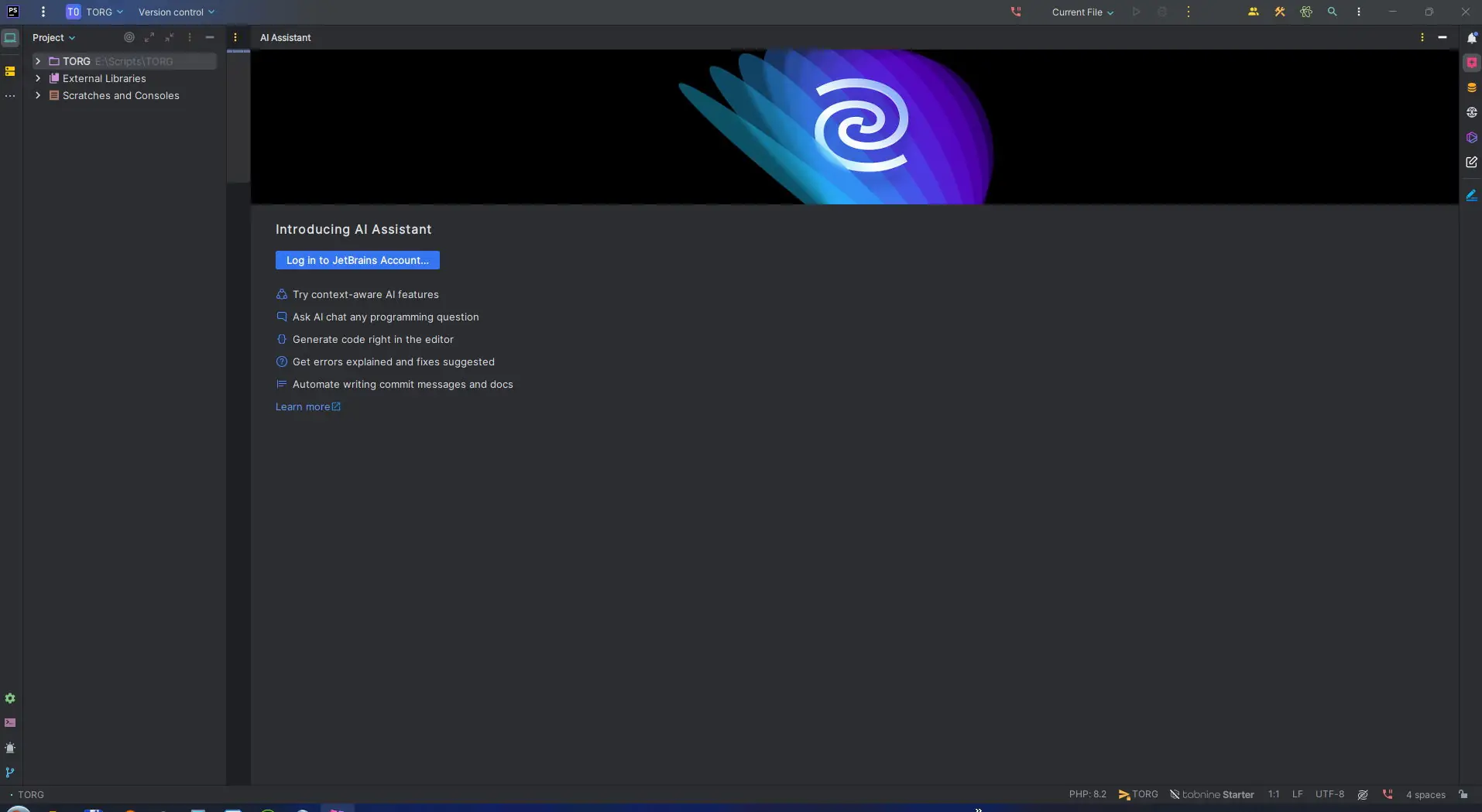Open the square-with-pencil sidebar tool
1482x812 pixels.
coord(1472,163)
